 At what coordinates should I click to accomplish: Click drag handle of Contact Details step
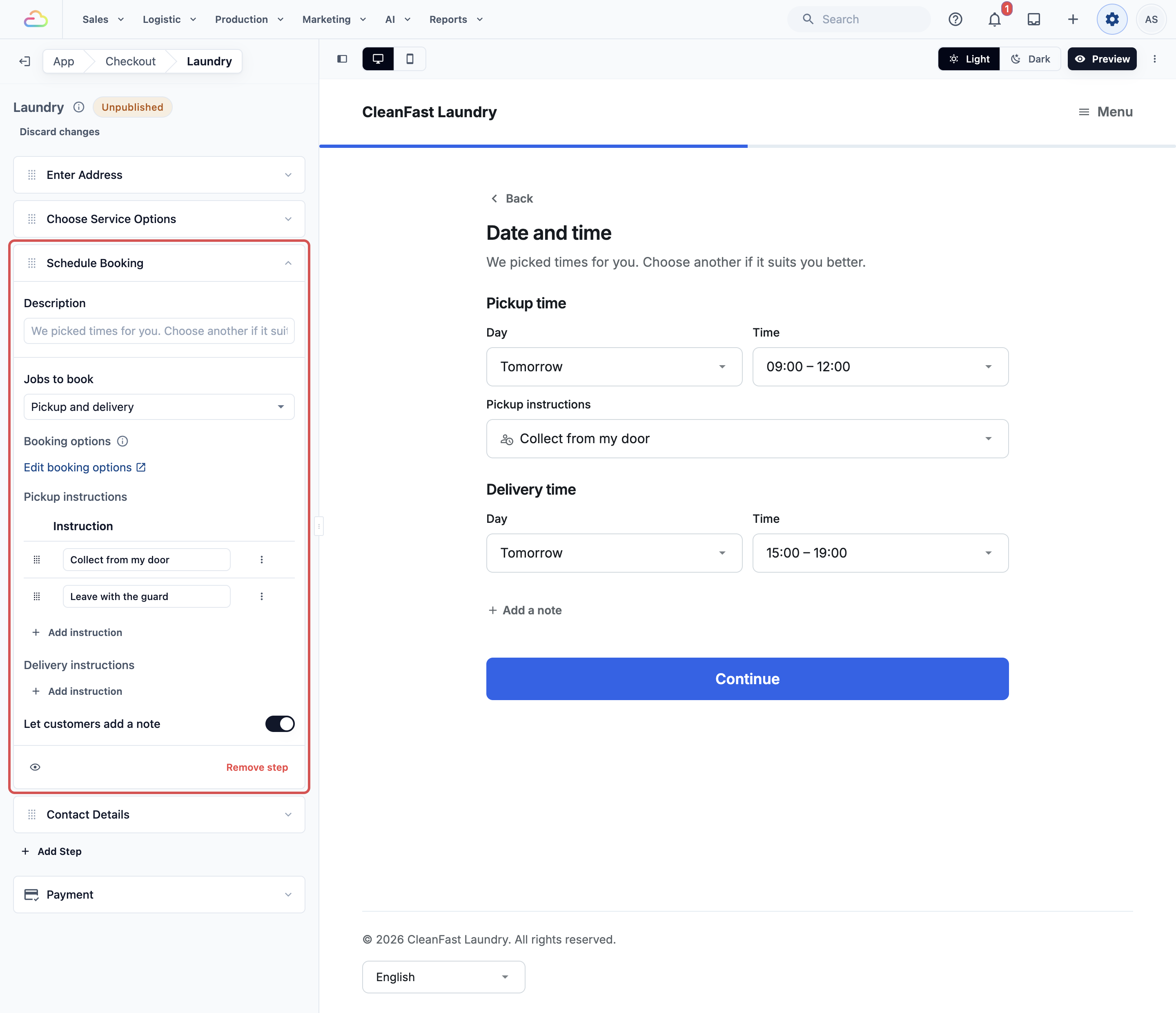[32, 815]
